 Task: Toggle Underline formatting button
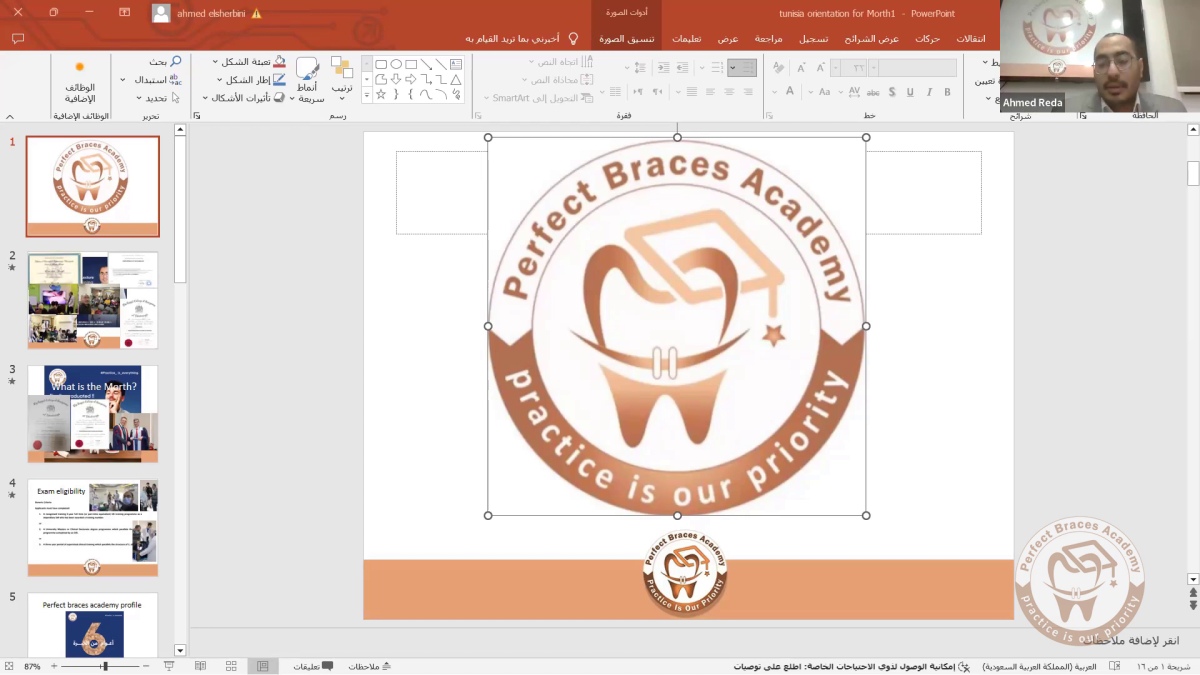tap(910, 92)
